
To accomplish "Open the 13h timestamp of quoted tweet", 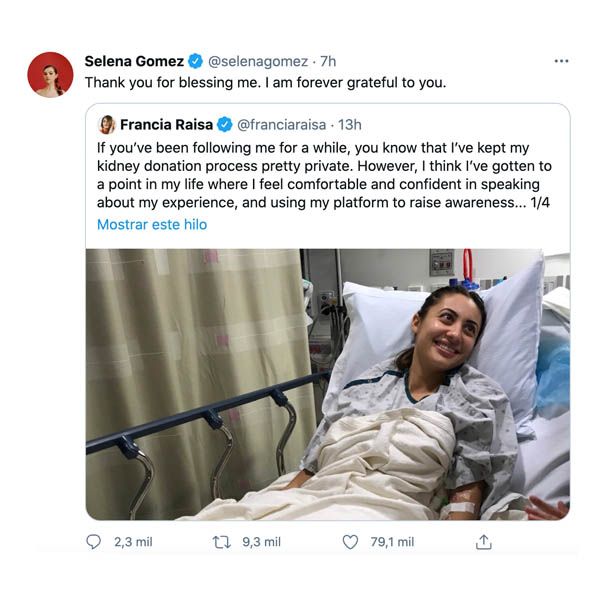I will point(349,125).
